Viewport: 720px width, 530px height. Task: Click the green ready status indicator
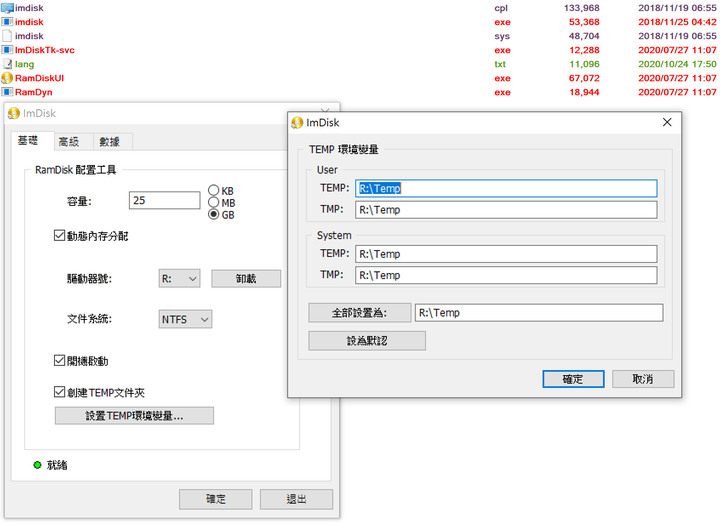tap(38, 465)
